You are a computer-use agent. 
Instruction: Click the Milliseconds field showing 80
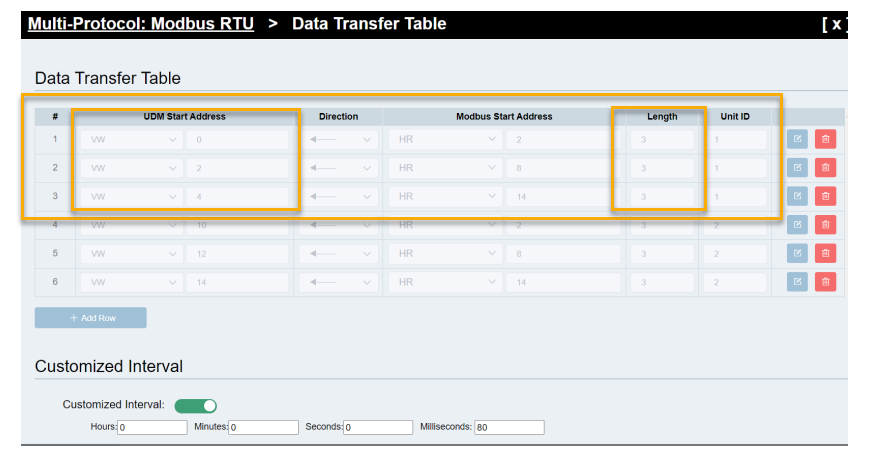pyautogui.click(x=509, y=427)
